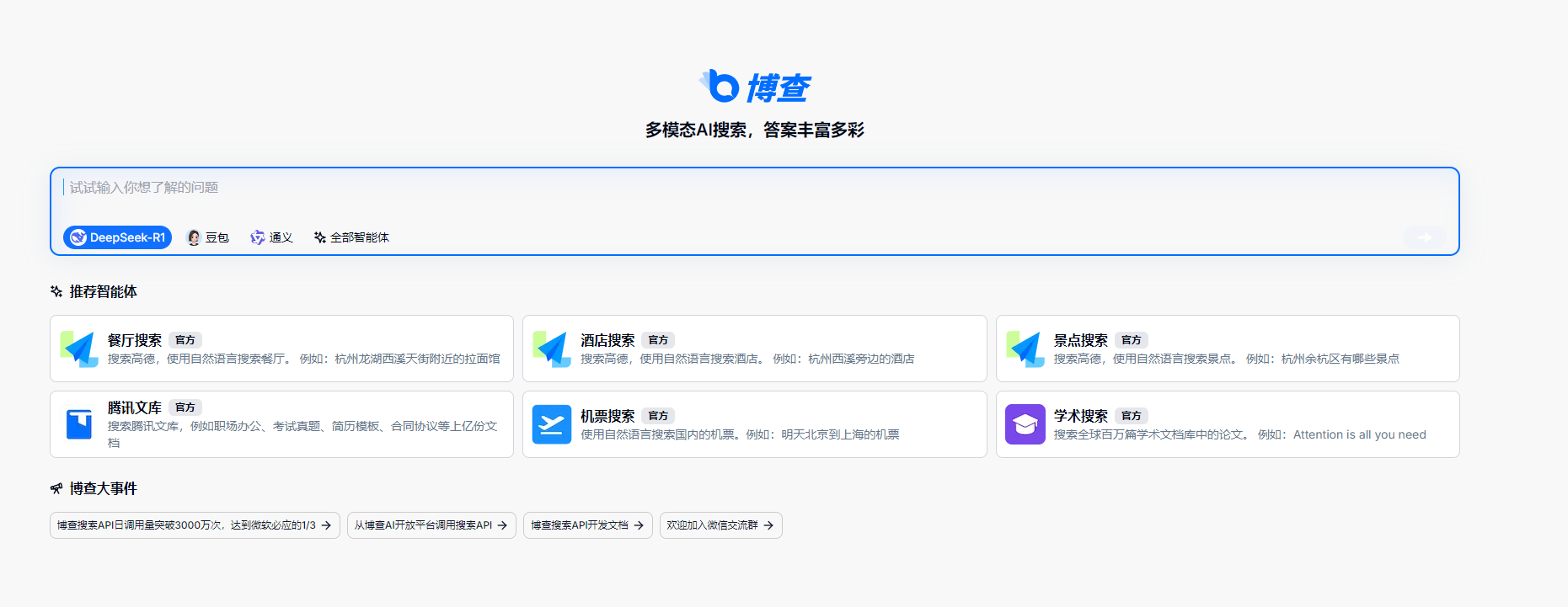Click the 推荐智能体 heading

(x=103, y=291)
